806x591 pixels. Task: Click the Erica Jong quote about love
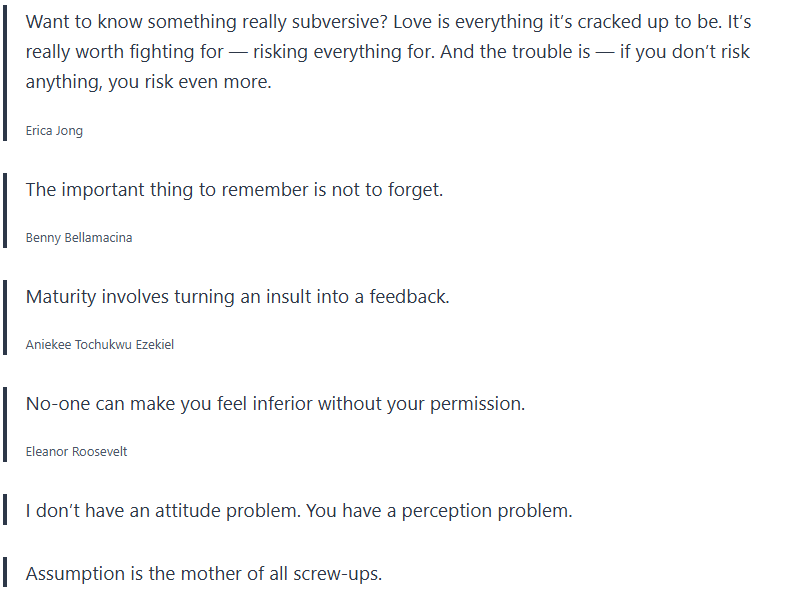[x=388, y=52]
